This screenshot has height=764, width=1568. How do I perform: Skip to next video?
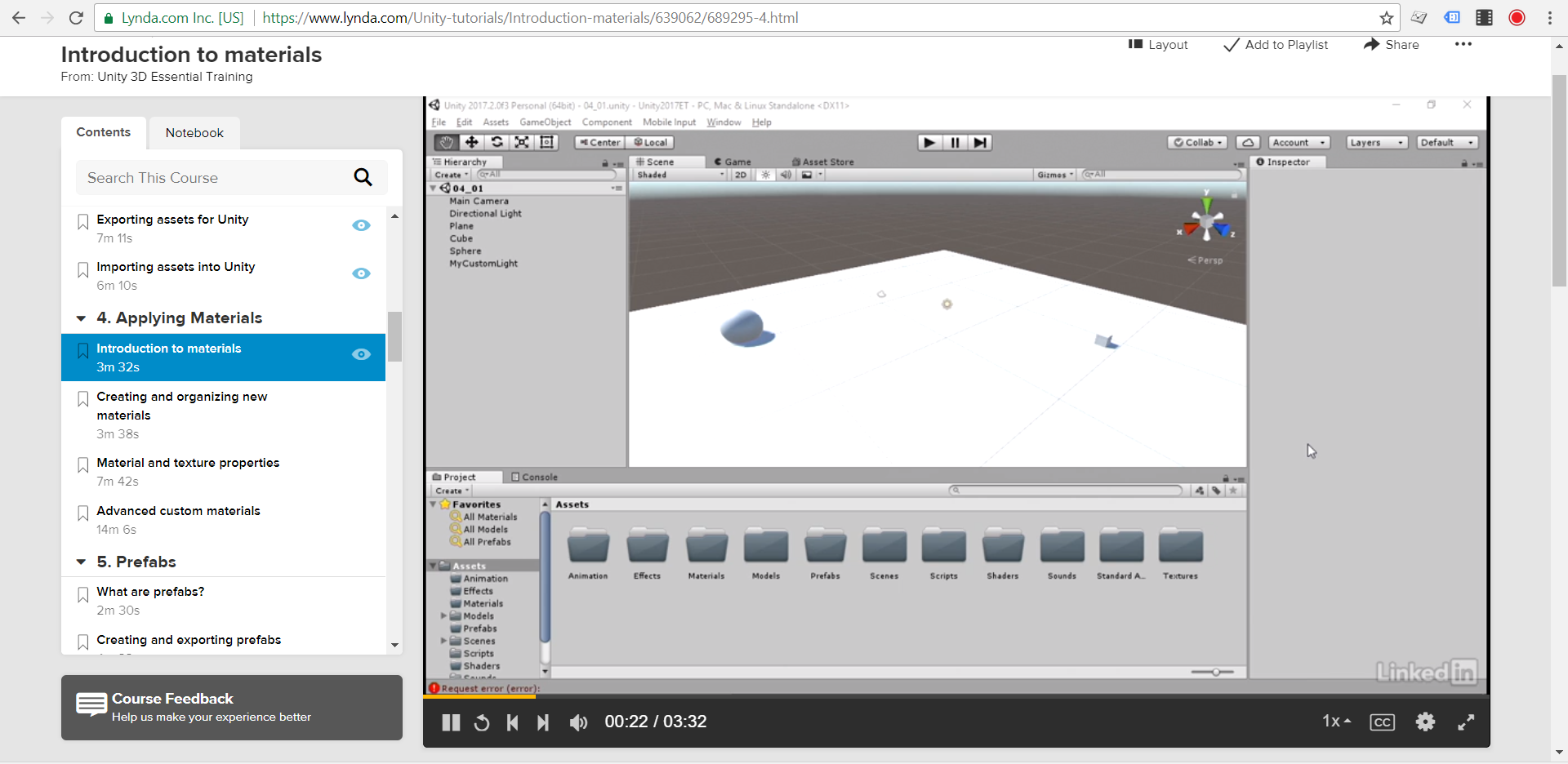click(543, 722)
